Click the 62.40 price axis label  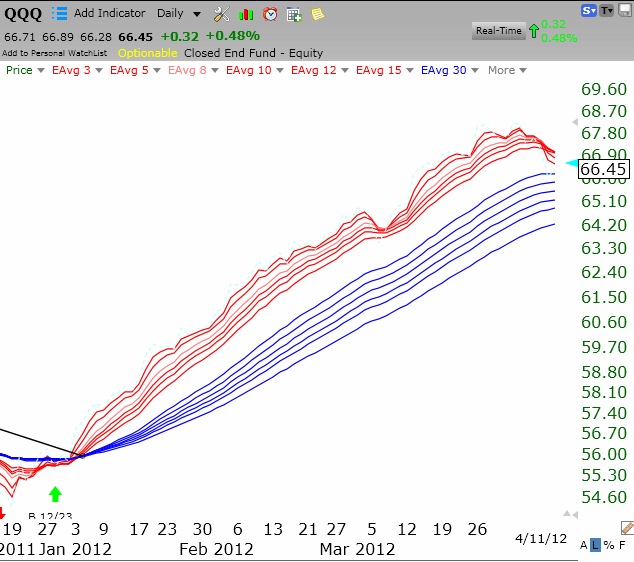point(604,272)
